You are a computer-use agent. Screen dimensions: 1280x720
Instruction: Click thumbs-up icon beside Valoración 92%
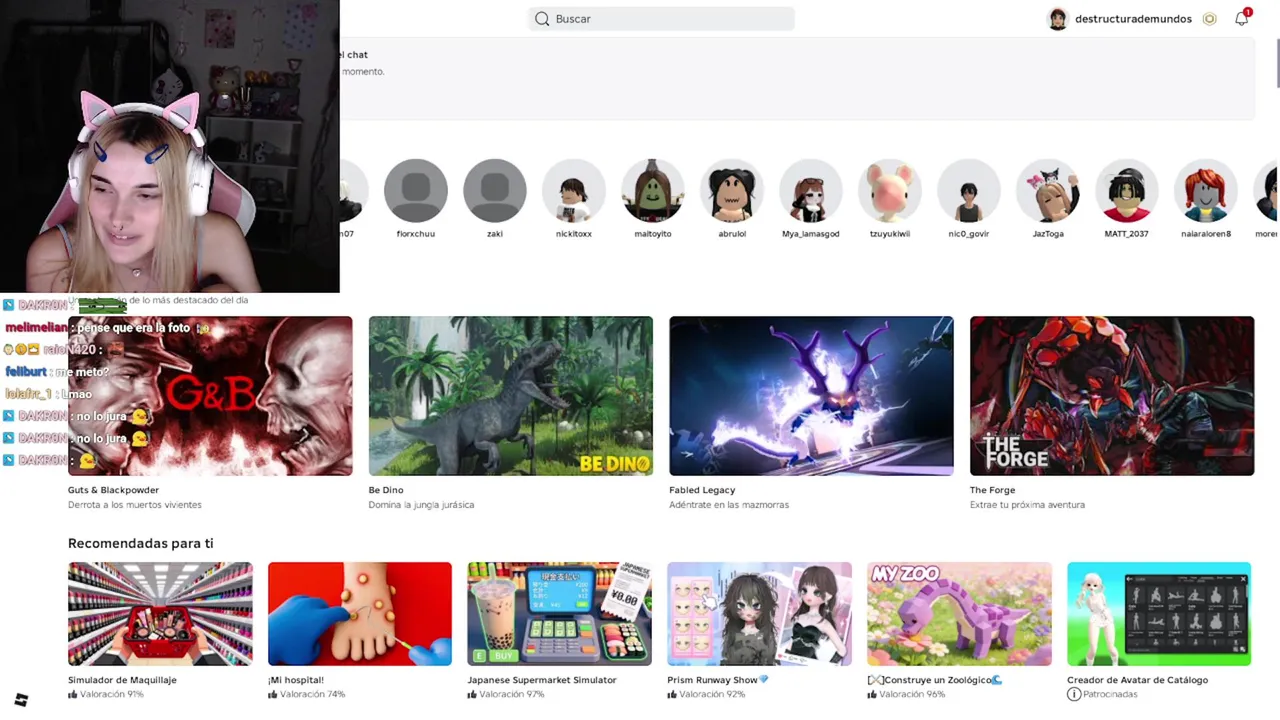[673, 694]
